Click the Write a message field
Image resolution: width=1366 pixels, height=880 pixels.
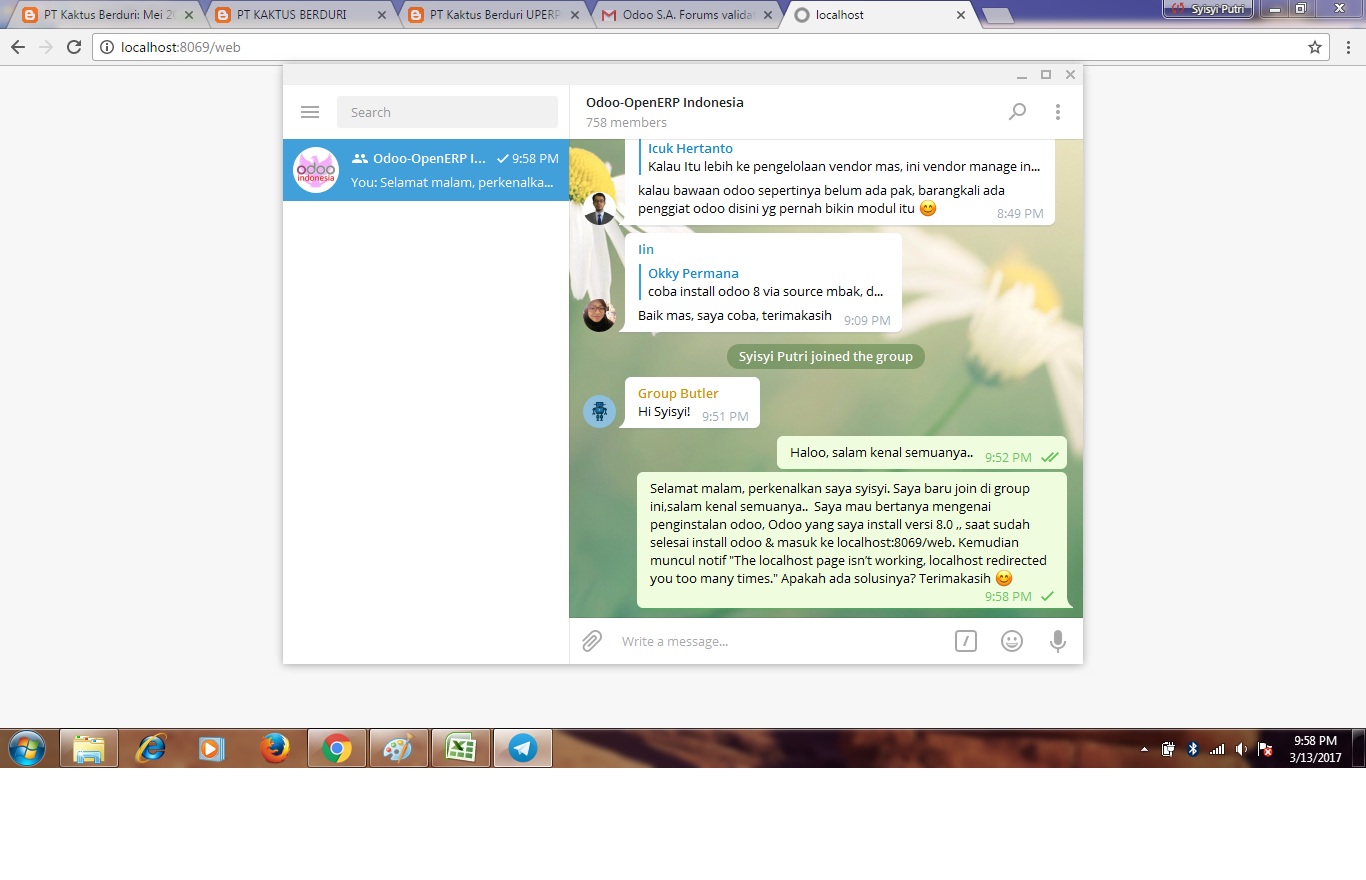(780, 641)
